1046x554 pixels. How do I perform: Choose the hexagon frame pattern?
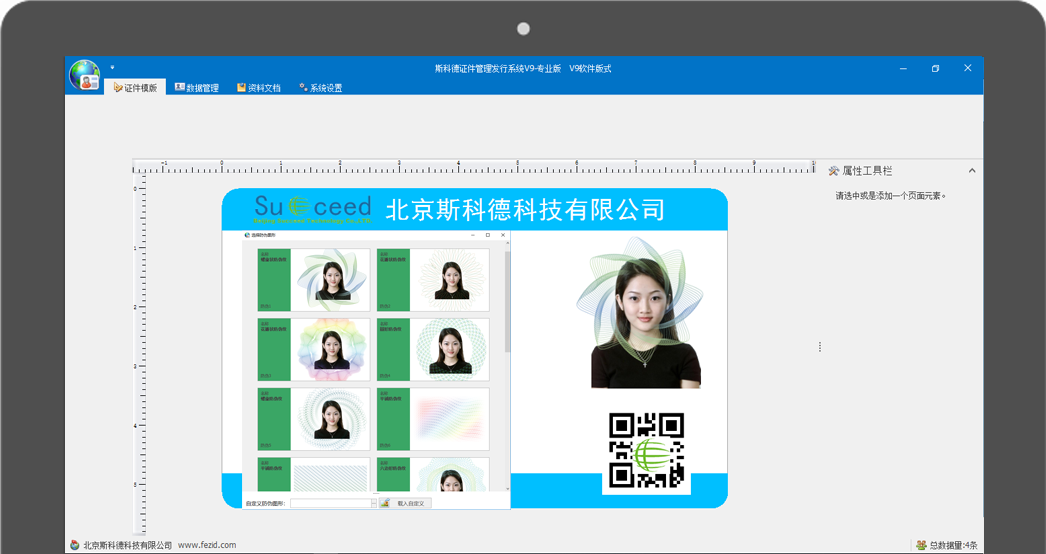pyautogui.click(x=433, y=475)
